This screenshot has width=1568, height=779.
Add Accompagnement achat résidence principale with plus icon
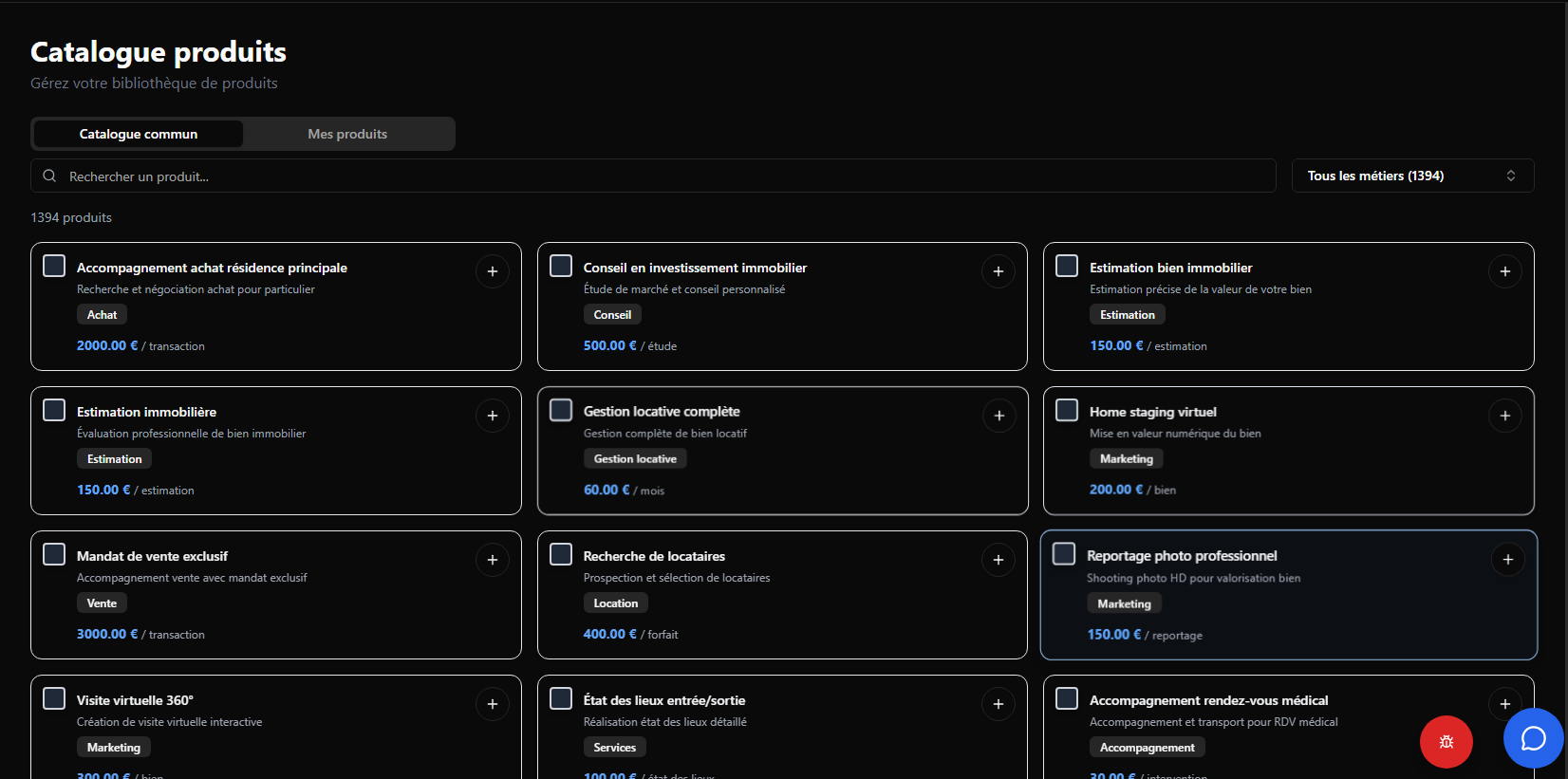click(492, 271)
